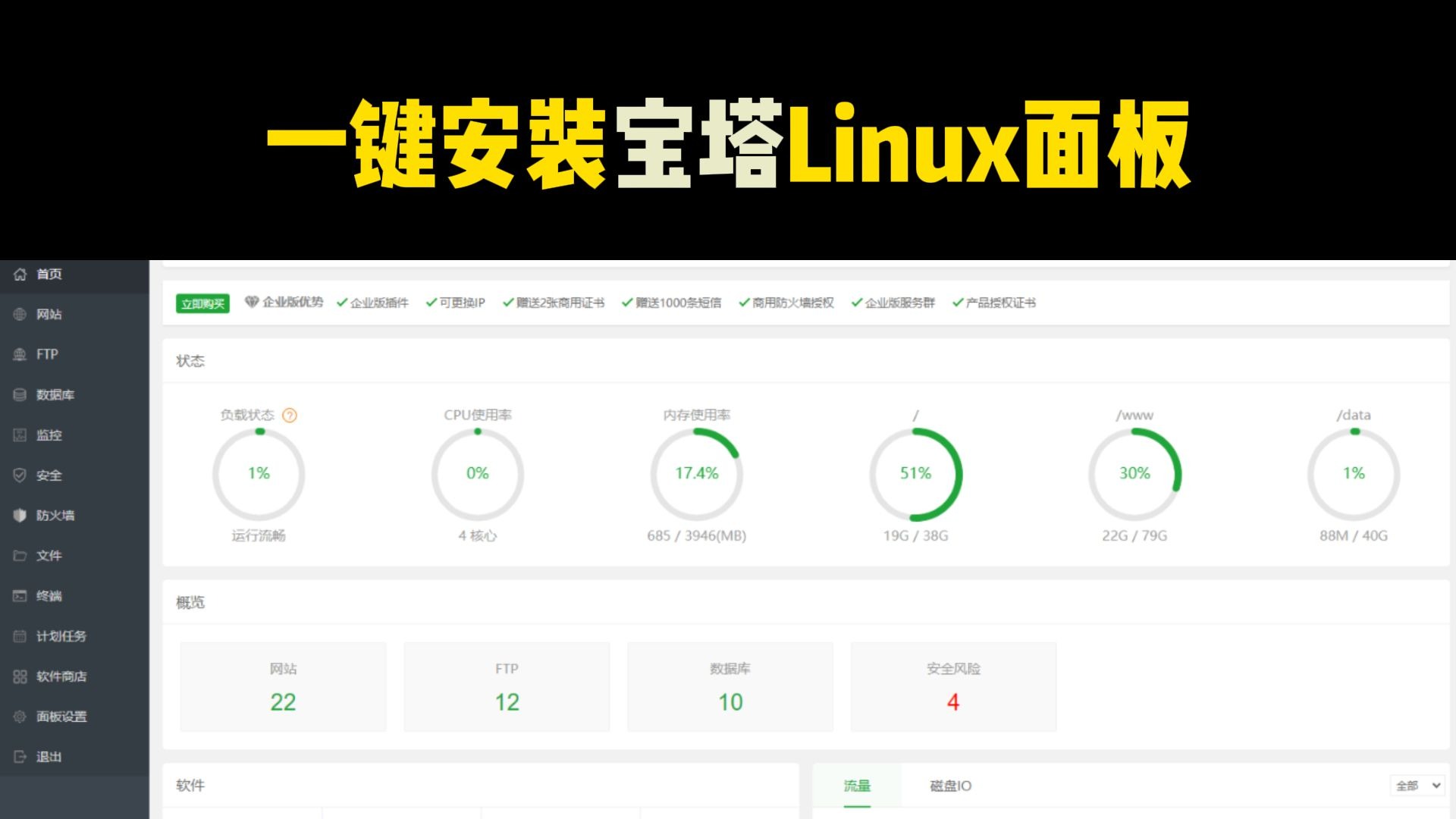
Task: Switch to the 磁盘IO tab
Action: [949, 786]
